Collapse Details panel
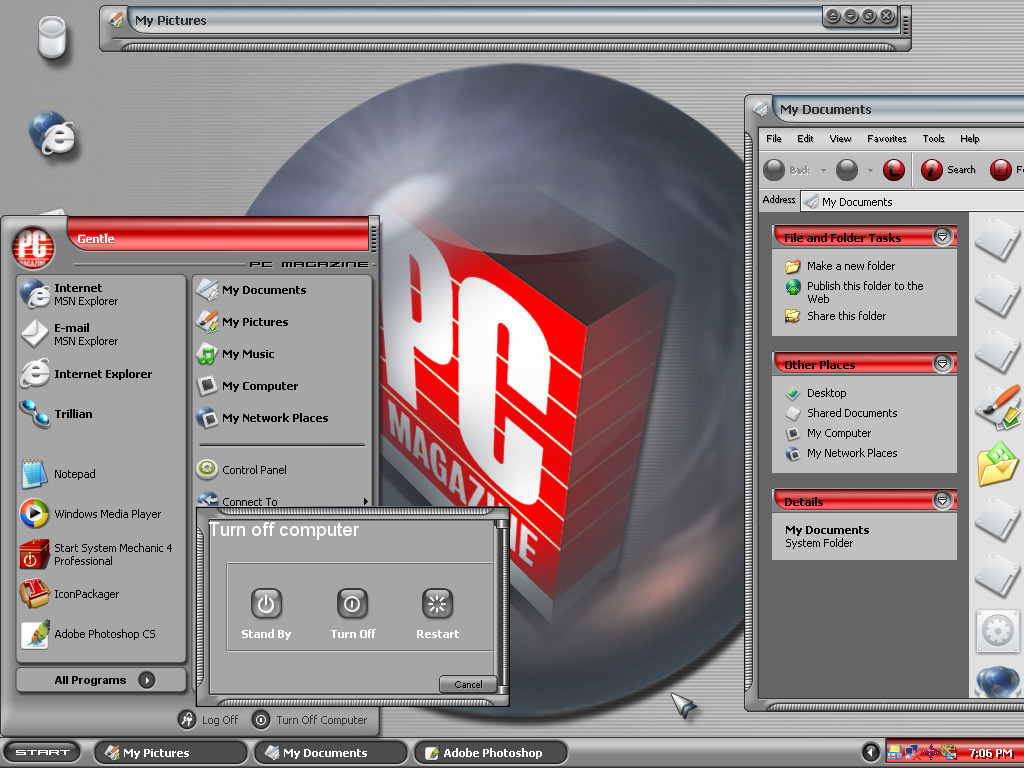 (x=942, y=500)
